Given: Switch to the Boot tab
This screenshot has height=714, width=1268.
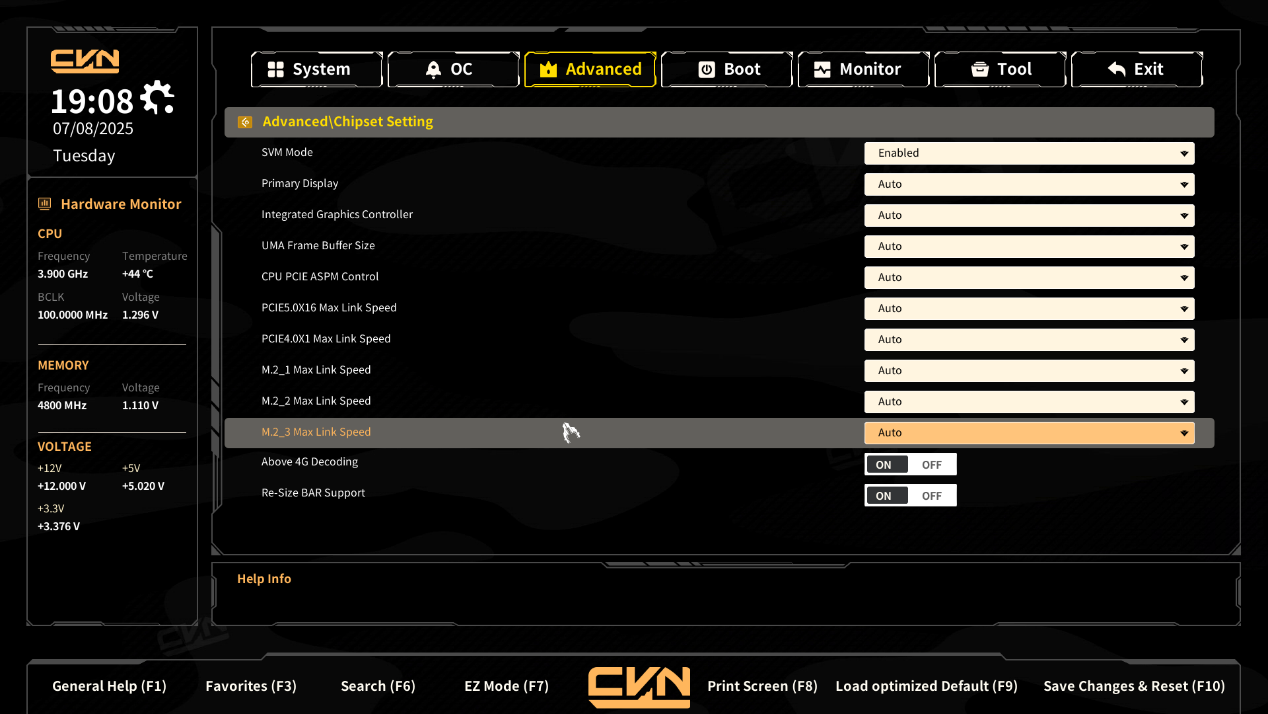Looking at the screenshot, I should point(727,69).
